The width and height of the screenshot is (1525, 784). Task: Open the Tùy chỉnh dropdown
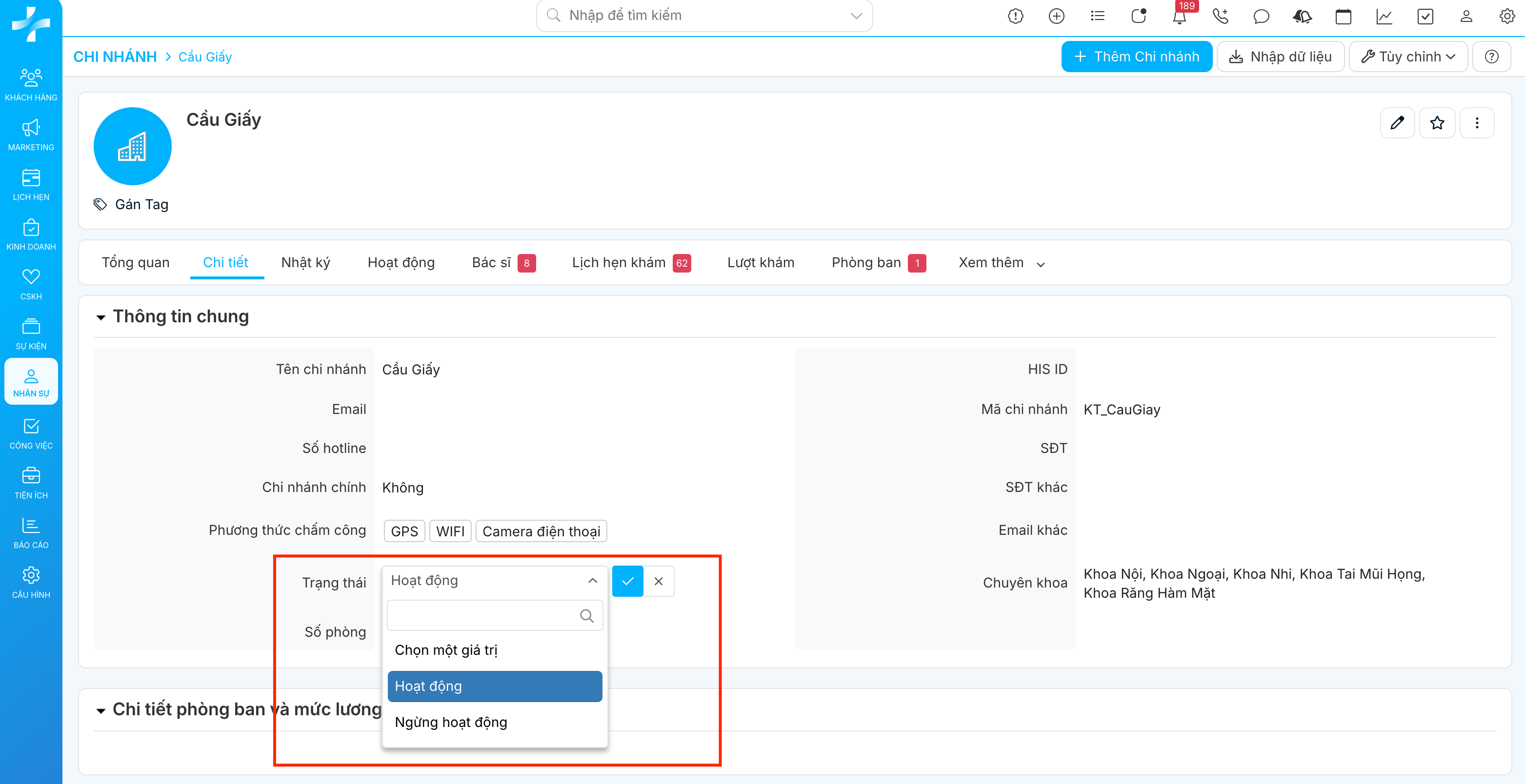tap(1408, 56)
